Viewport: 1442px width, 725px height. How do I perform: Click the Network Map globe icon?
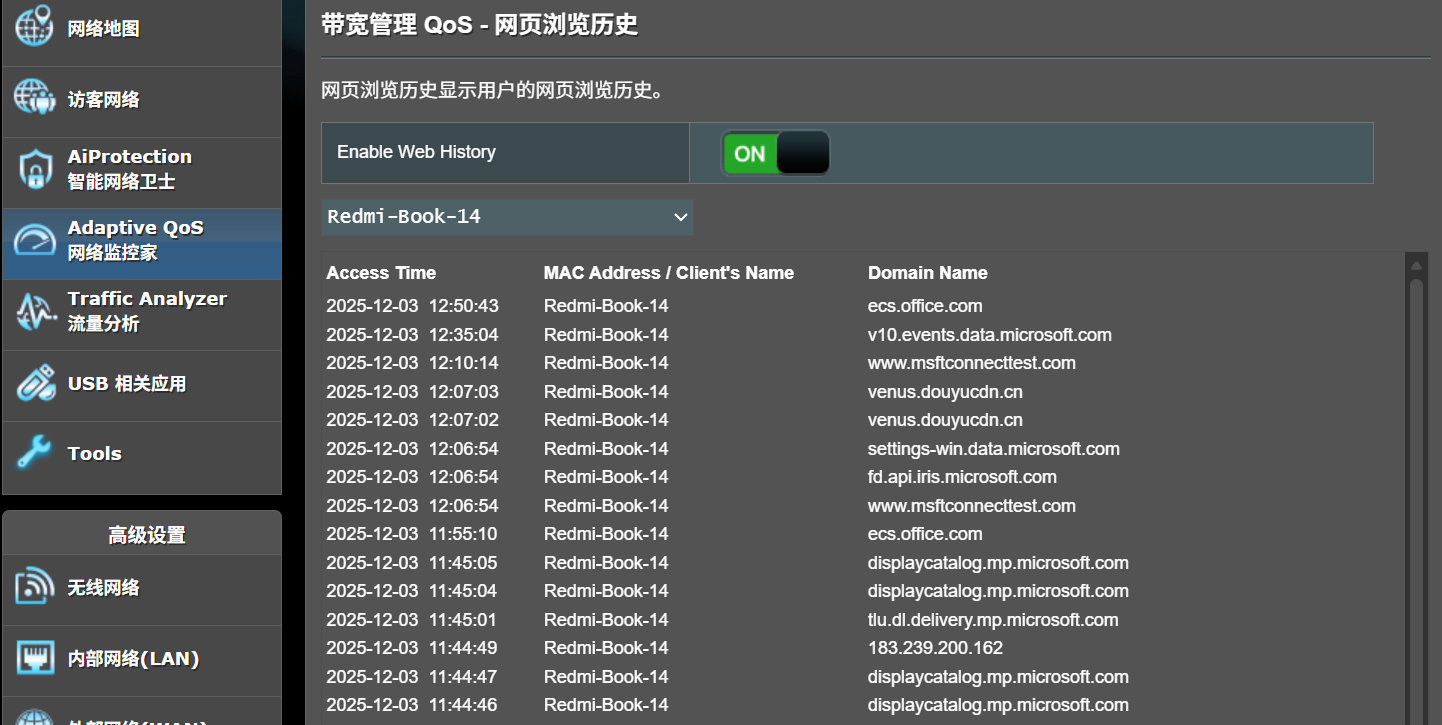point(33,26)
